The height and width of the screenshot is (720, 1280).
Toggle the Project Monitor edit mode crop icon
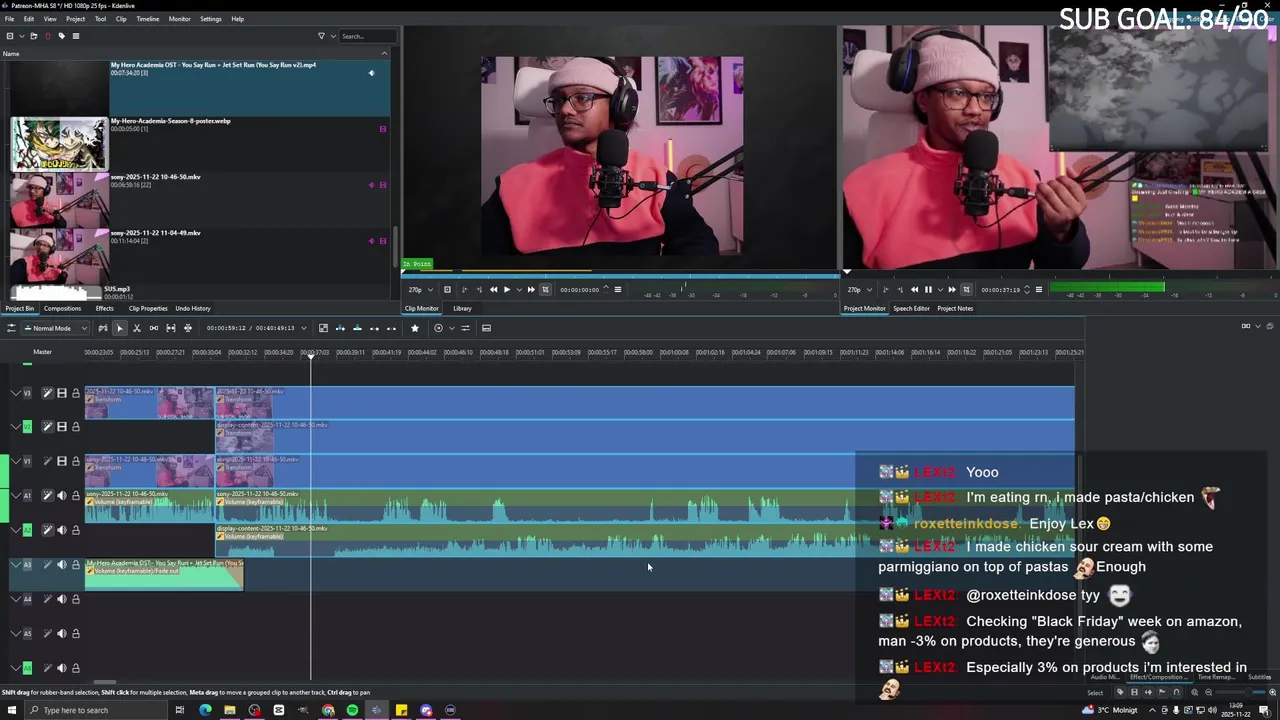pos(967,290)
